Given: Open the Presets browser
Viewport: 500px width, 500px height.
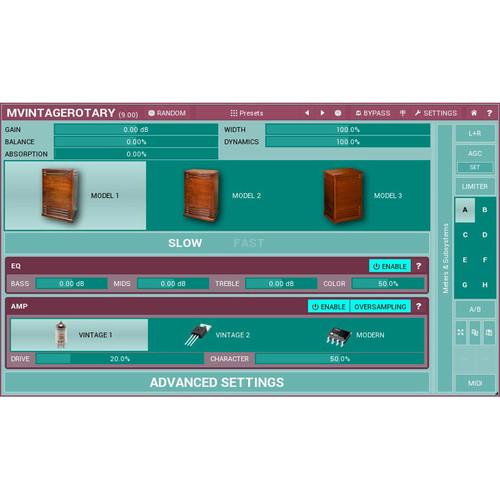Looking at the screenshot, I should 247,113.
